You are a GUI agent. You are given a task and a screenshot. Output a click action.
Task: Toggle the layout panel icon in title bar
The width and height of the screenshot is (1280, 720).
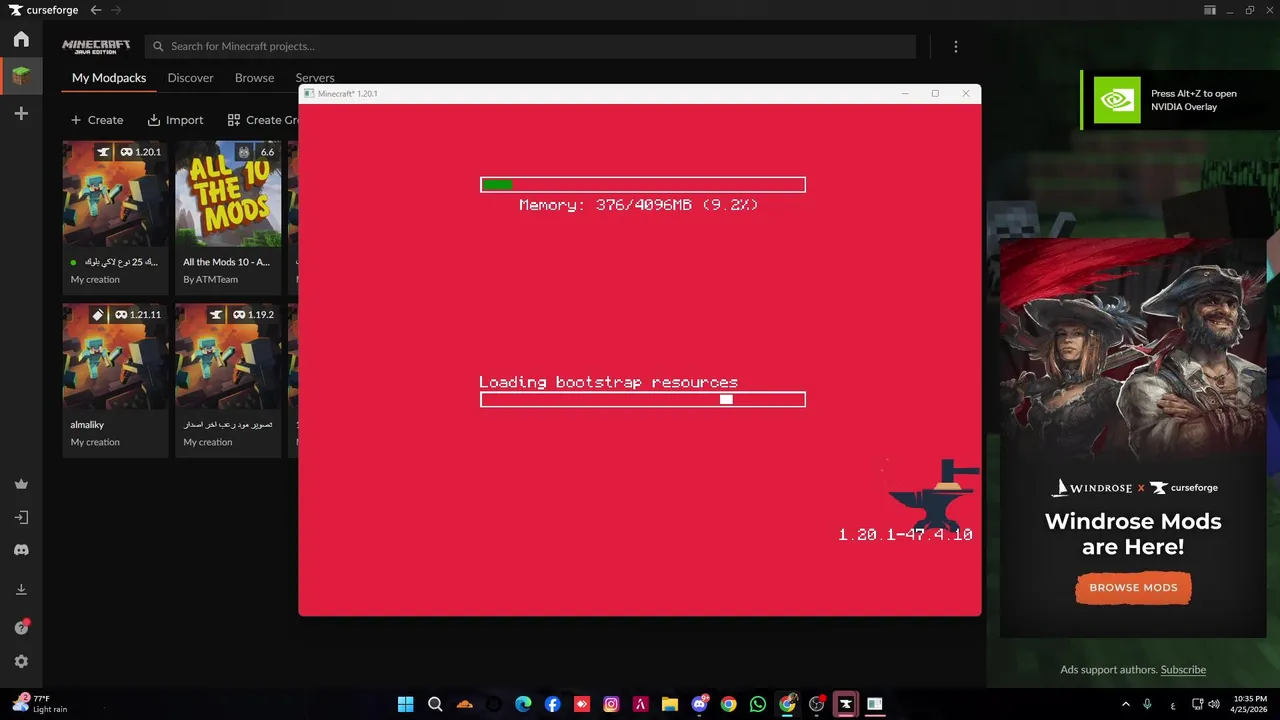[1210, 10]
